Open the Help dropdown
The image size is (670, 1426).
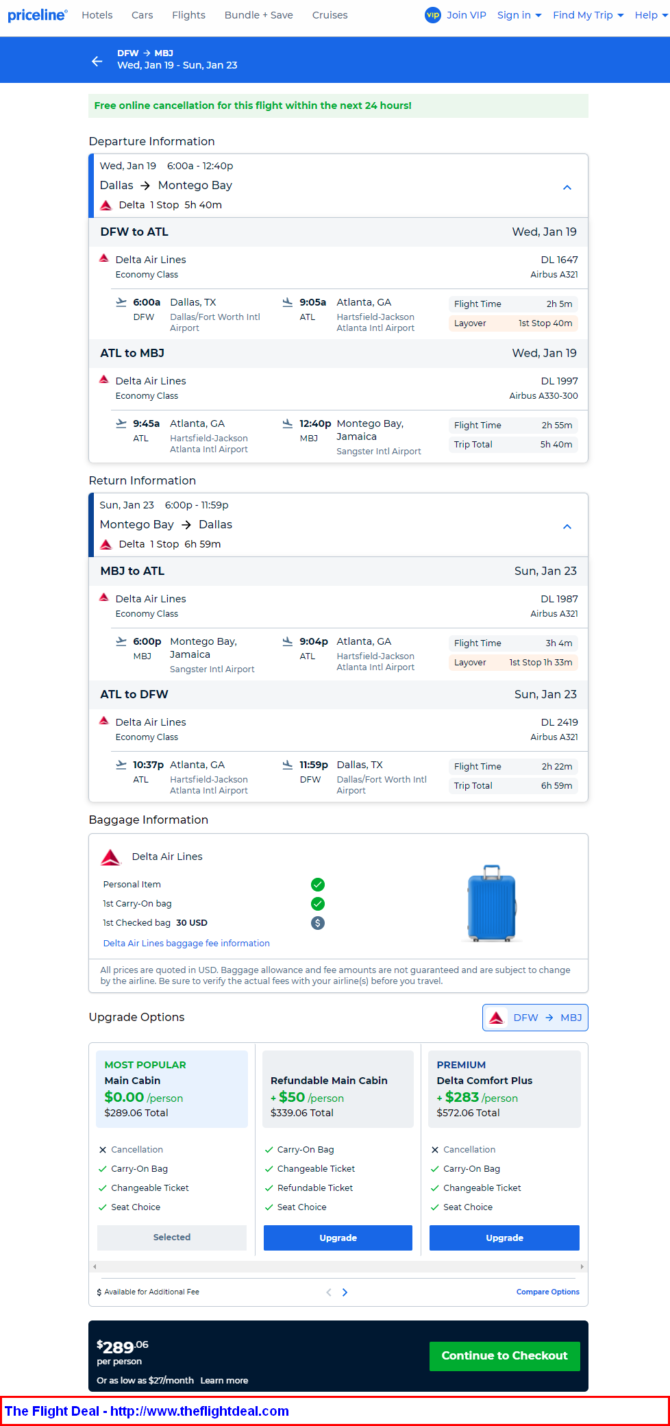click(x=650, y=15)
